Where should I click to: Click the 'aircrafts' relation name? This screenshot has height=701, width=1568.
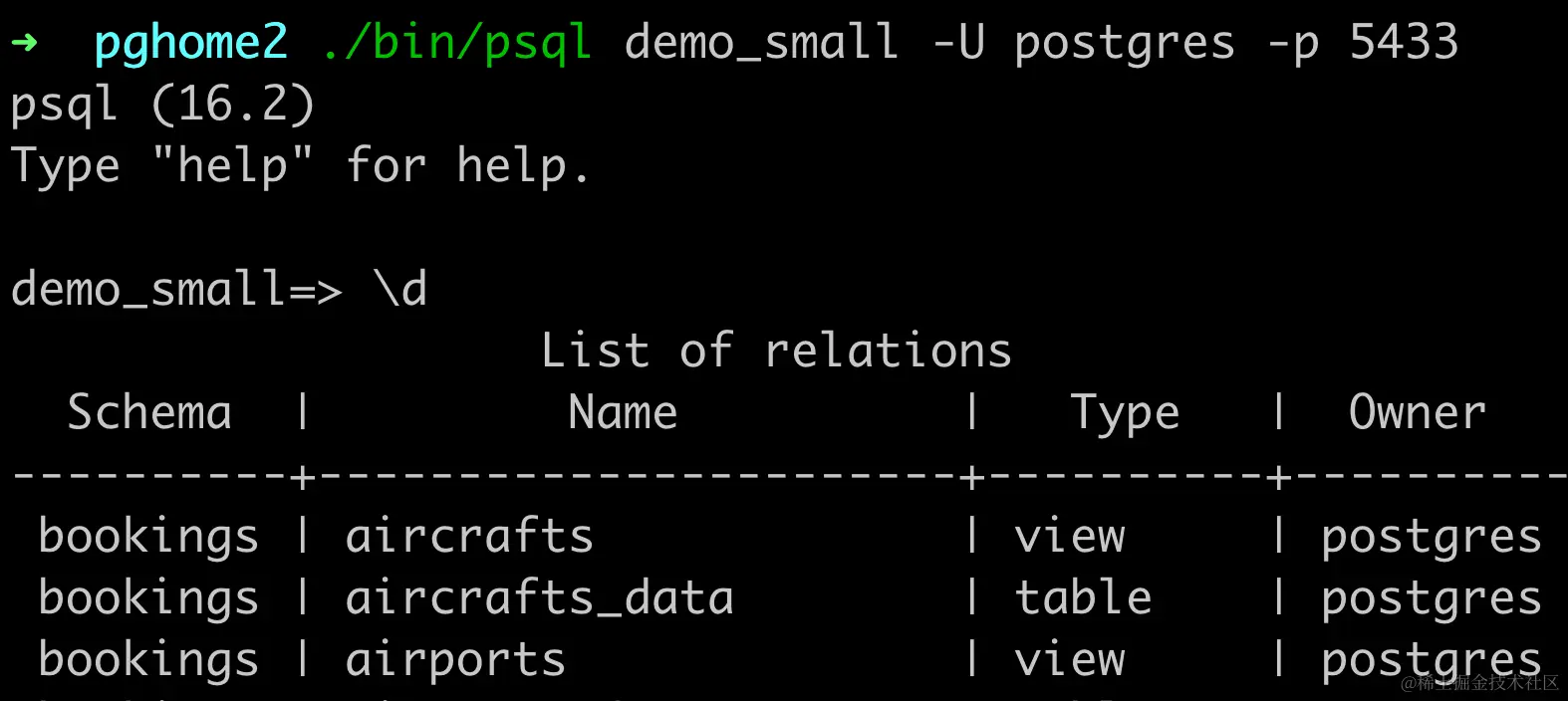(x=469, y=536)
